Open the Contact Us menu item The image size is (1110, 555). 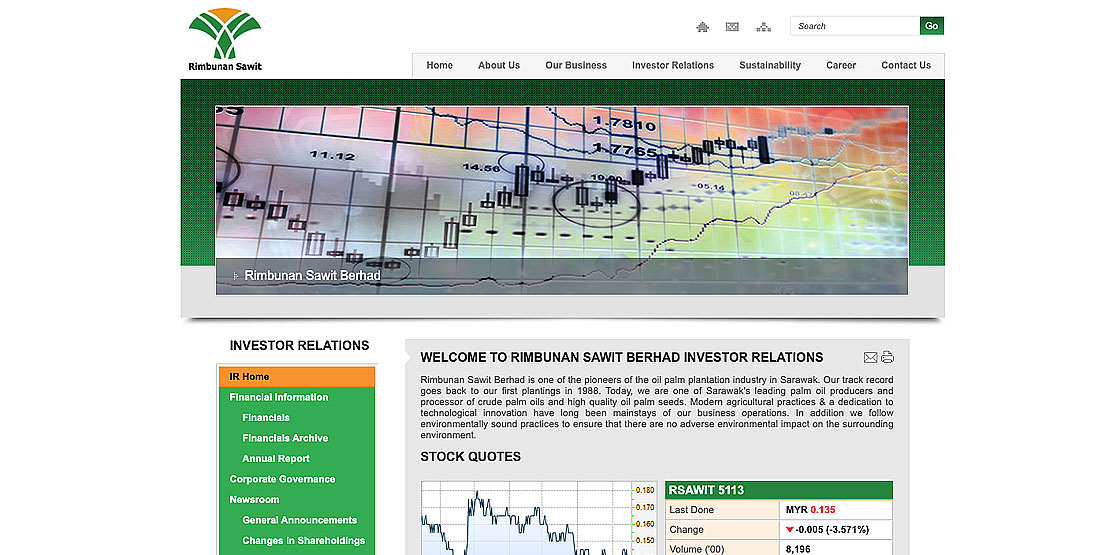pyautogui.click(x=906, y=65)
